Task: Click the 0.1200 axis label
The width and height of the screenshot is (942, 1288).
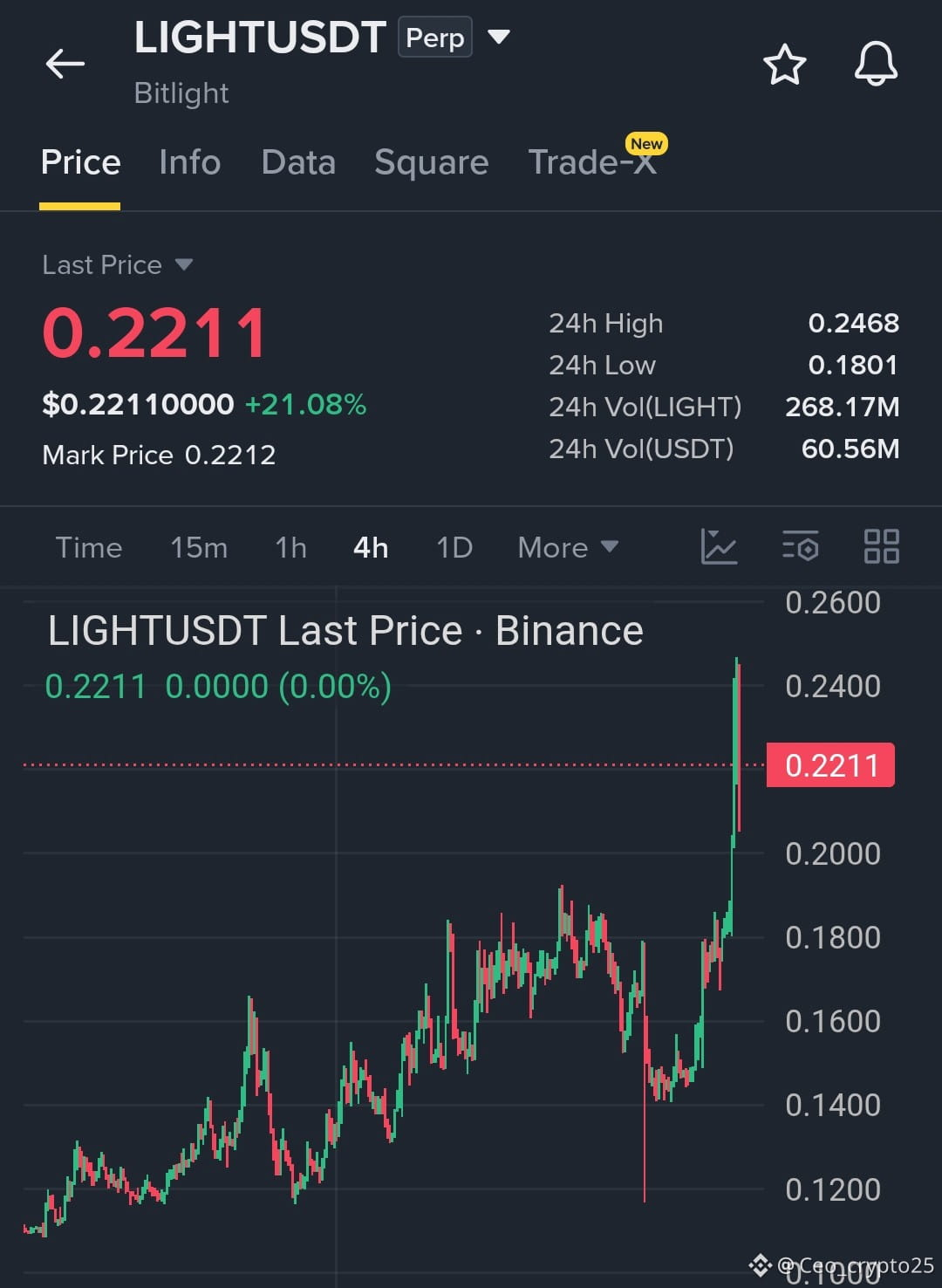Action: 833,1189
